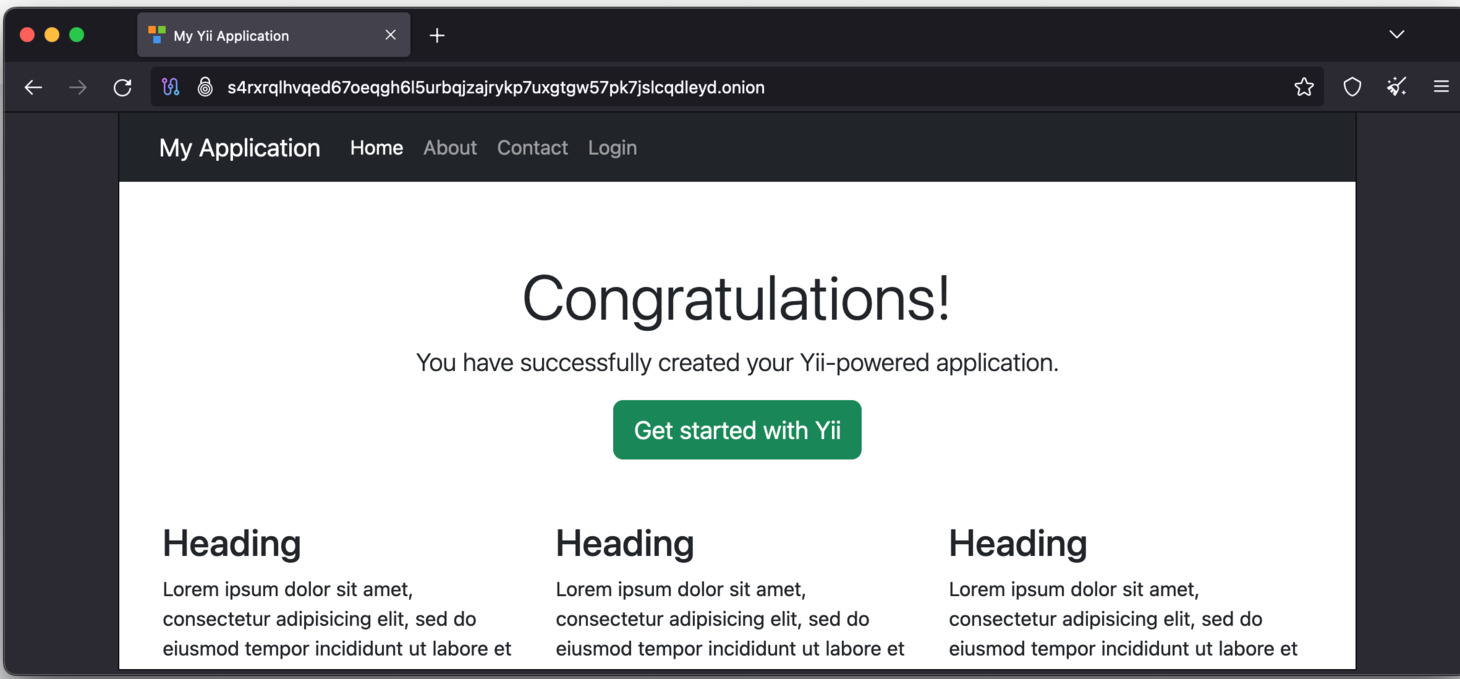Open the About page in the navbar
This screenshot has width=1460, height=679.
(449, 147)
